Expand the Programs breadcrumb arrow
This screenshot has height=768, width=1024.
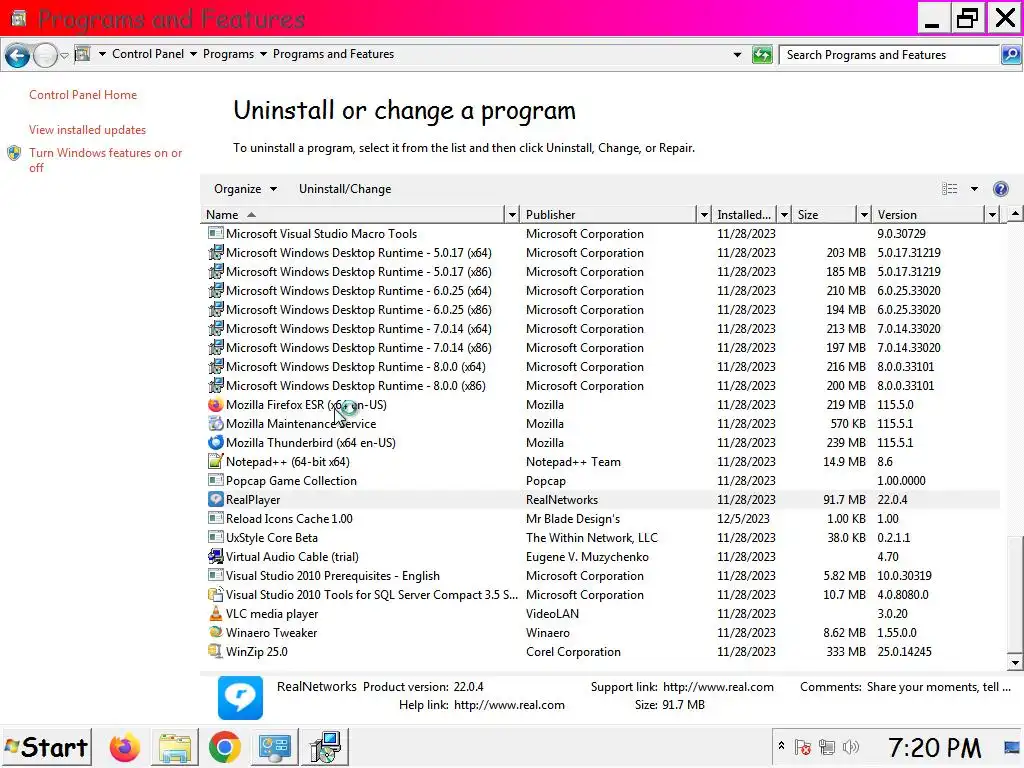click(263, 54)
